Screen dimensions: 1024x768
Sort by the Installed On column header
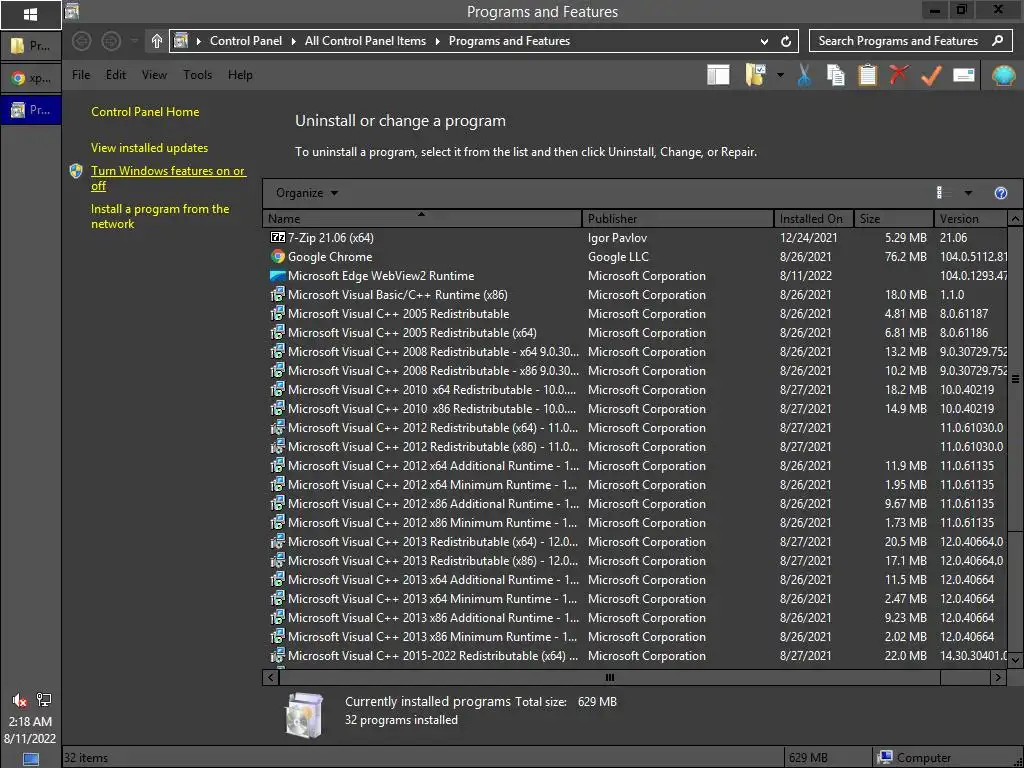point(813,218)
